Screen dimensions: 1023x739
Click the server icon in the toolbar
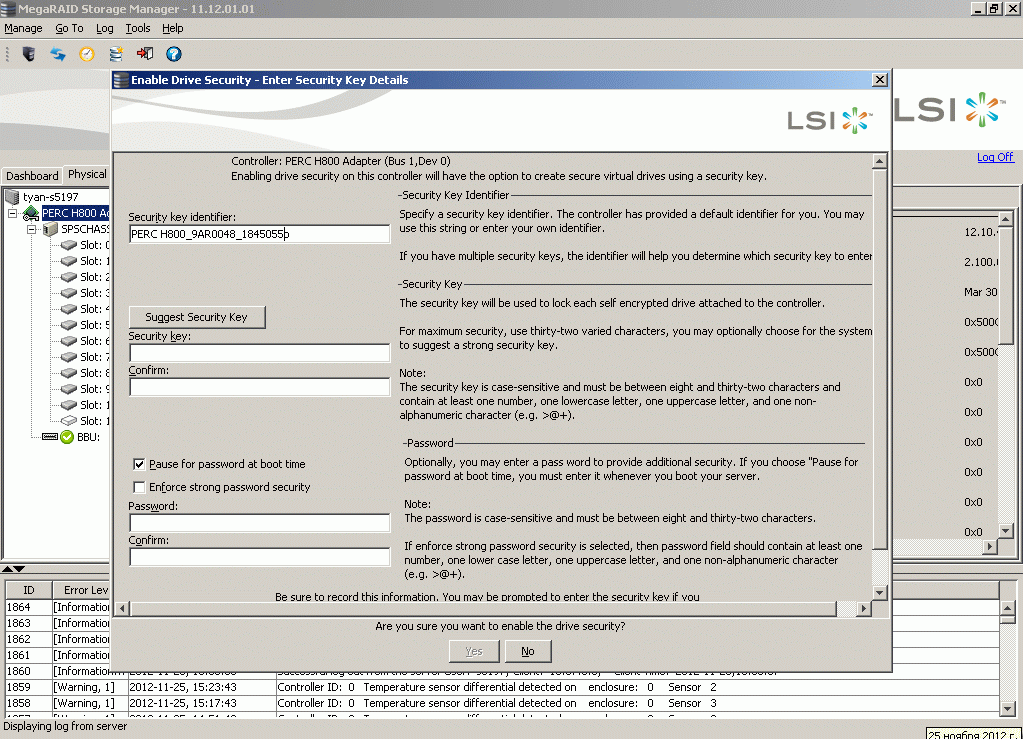coord(28,54)
